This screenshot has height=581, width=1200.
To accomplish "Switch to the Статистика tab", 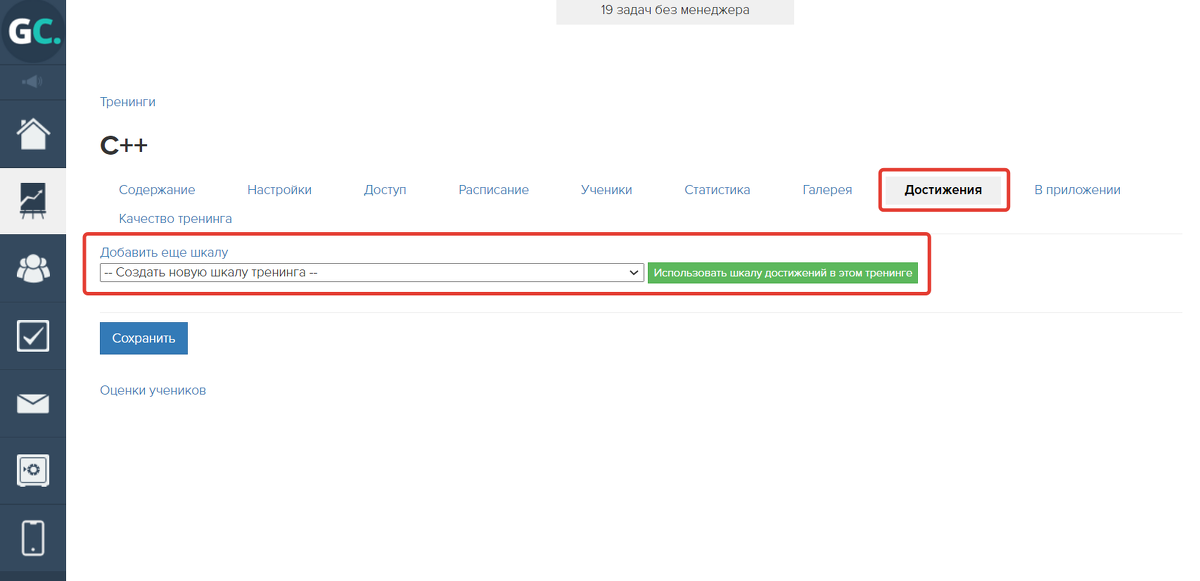I will coord(717,190).
